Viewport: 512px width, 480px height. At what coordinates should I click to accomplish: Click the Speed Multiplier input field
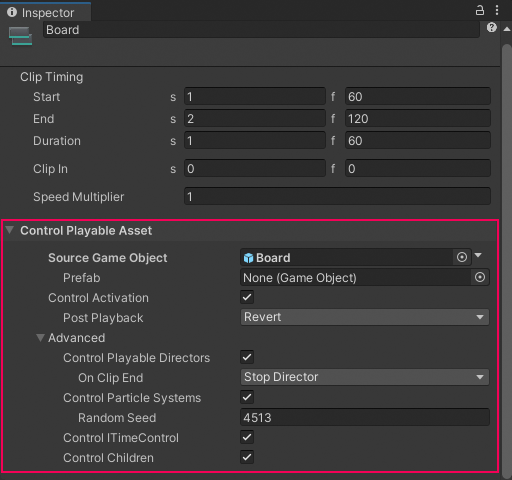point(337,196)
